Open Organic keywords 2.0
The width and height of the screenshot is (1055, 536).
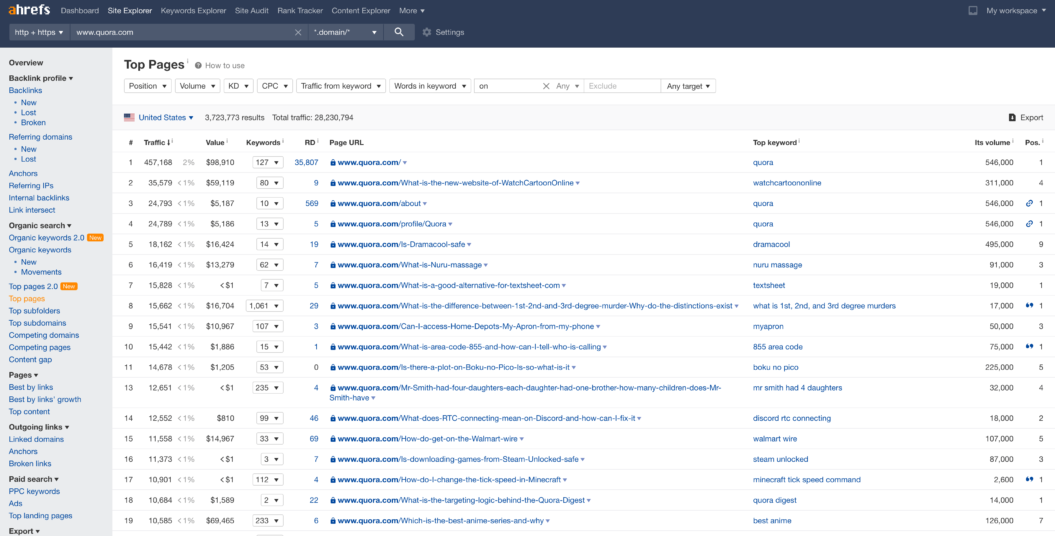46,237
